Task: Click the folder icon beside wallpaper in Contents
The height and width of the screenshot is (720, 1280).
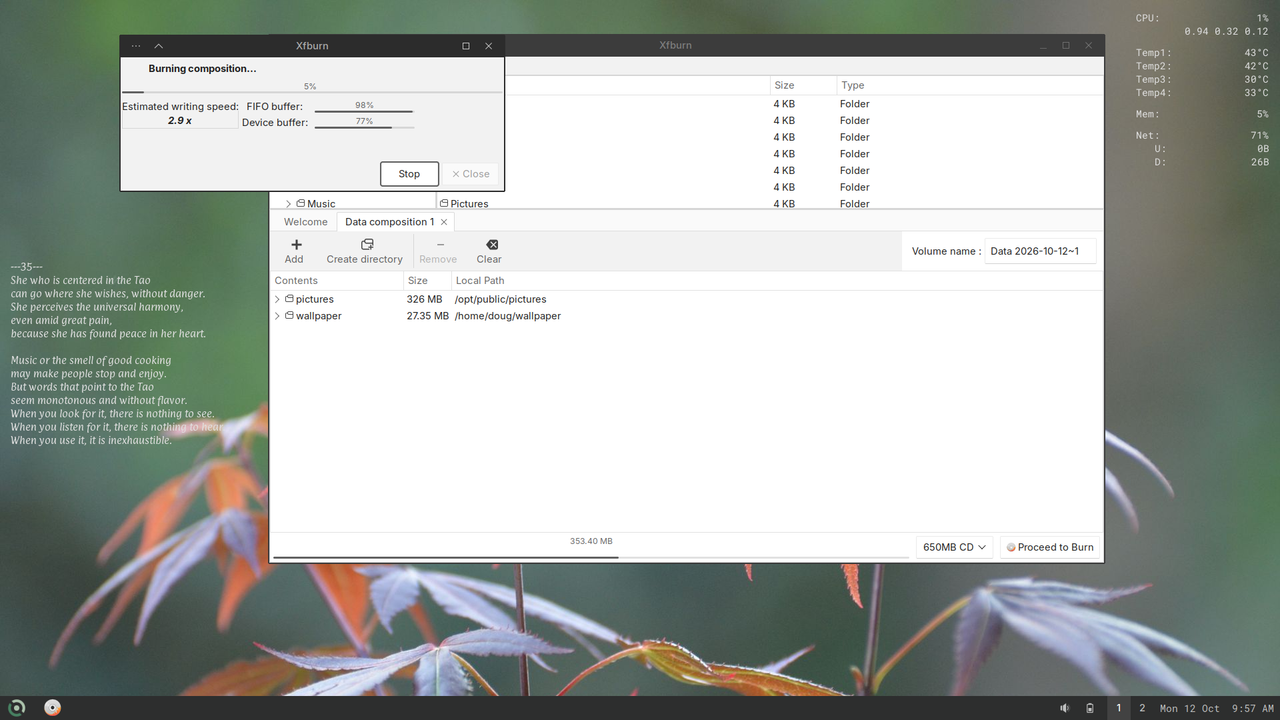Action: (x=289, y=316)
